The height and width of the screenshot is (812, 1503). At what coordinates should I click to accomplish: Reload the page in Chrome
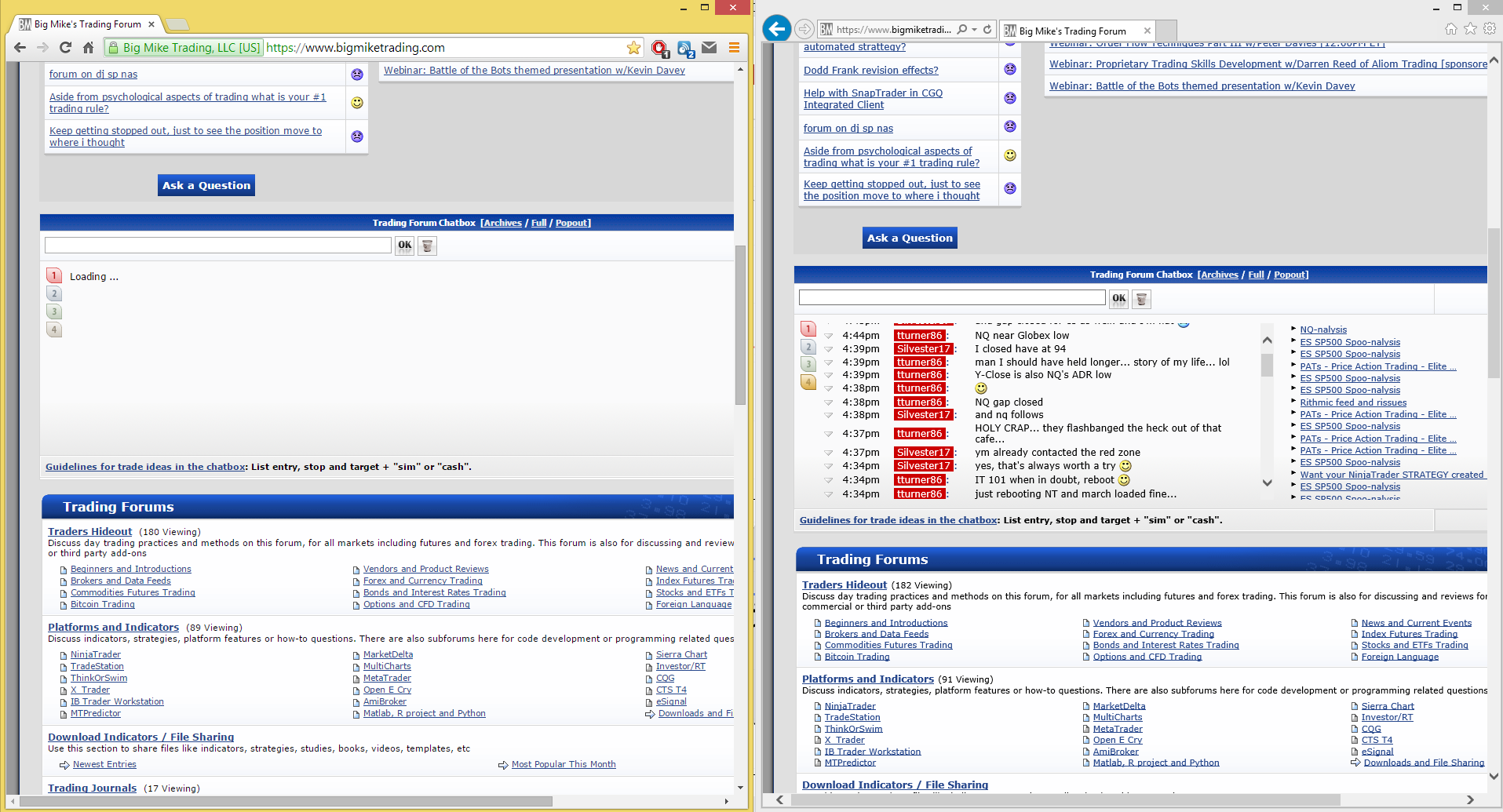click(x=65, y=48)
